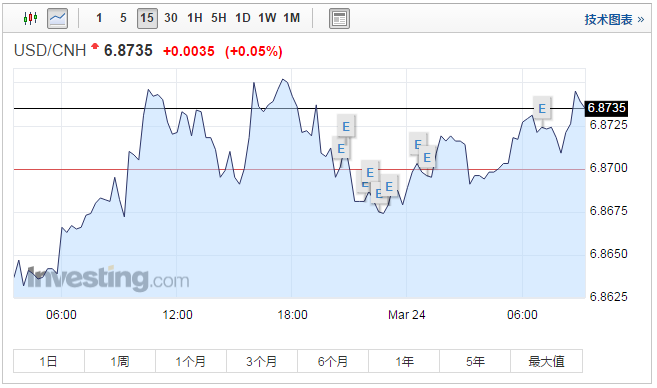Image resolution: width=657 pixels, height=388 pixels.
Task: Set interval to 1 minute
Action: click(x=99, y=18)
